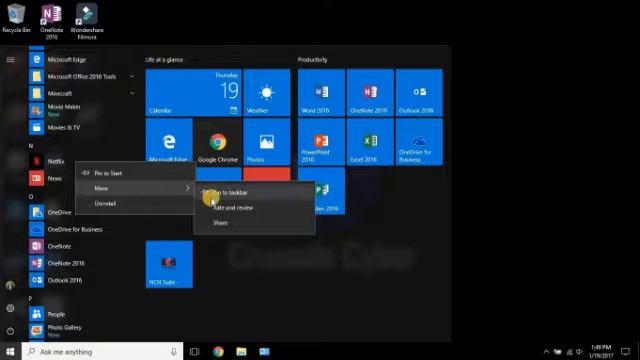
Task: Open OneDrive for Business in the list
Action: pyautogui.click(x=82, y=229)
